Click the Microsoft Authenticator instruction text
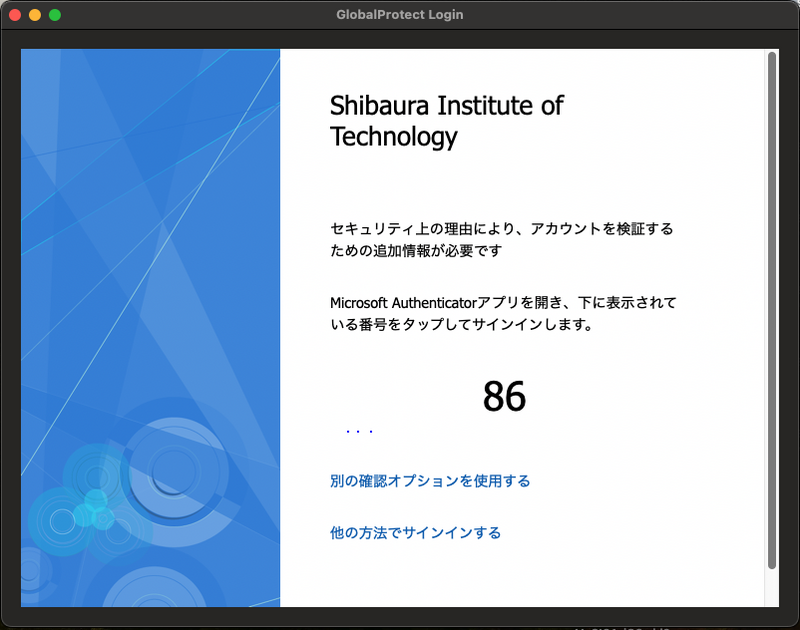Viewport: 800px width, 630px height. tap(503, 313)
